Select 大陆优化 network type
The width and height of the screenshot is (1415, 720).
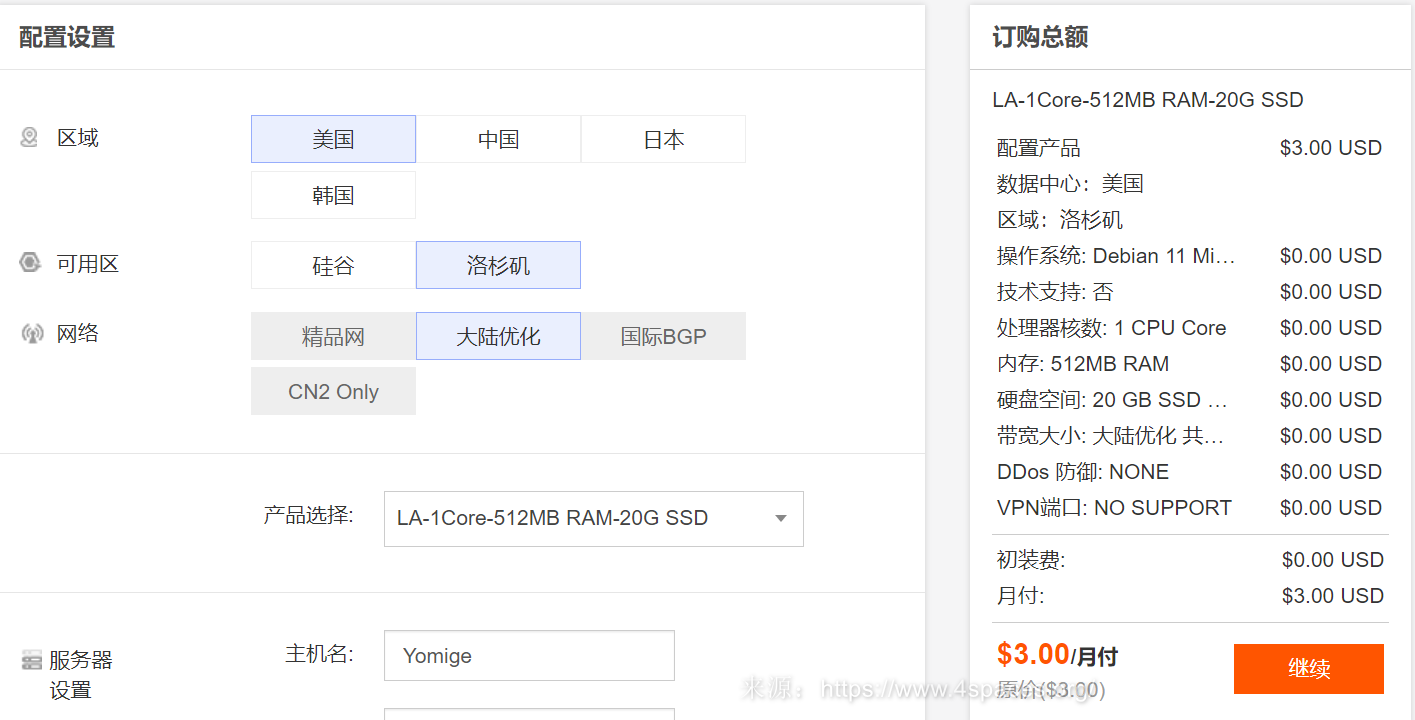coord(498,336)
